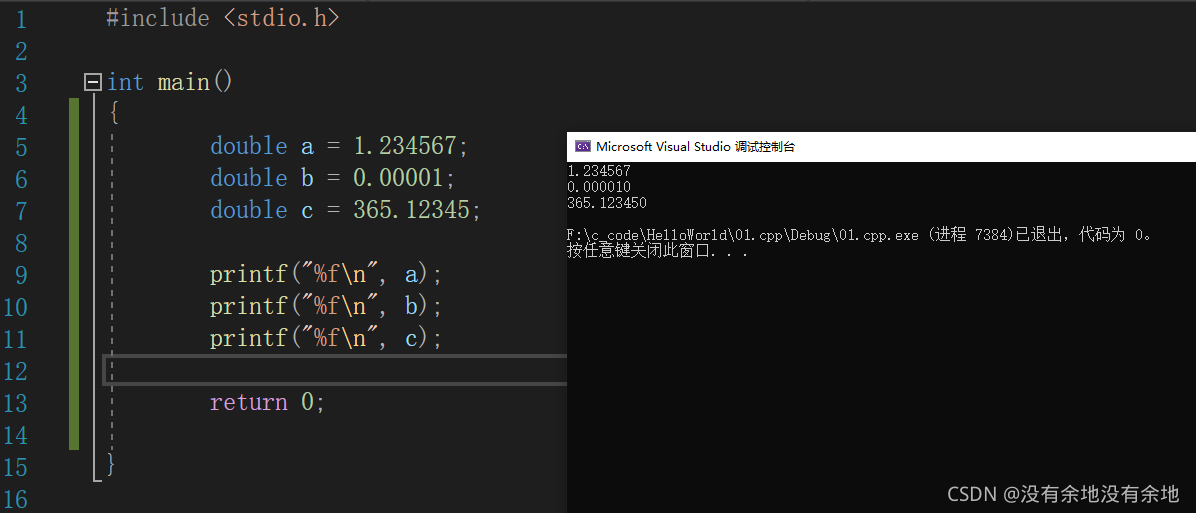Click the double c = 365.12345 line
Viewport: 1196px width, 513px height.
tap(346, 210)
